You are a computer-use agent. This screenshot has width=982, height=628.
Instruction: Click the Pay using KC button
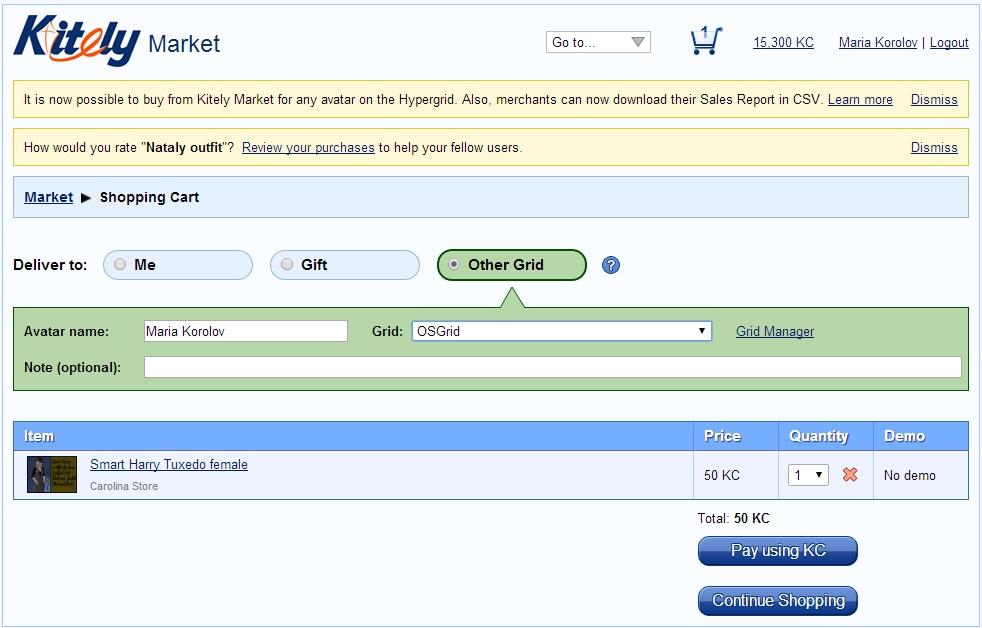click(777, 551)
